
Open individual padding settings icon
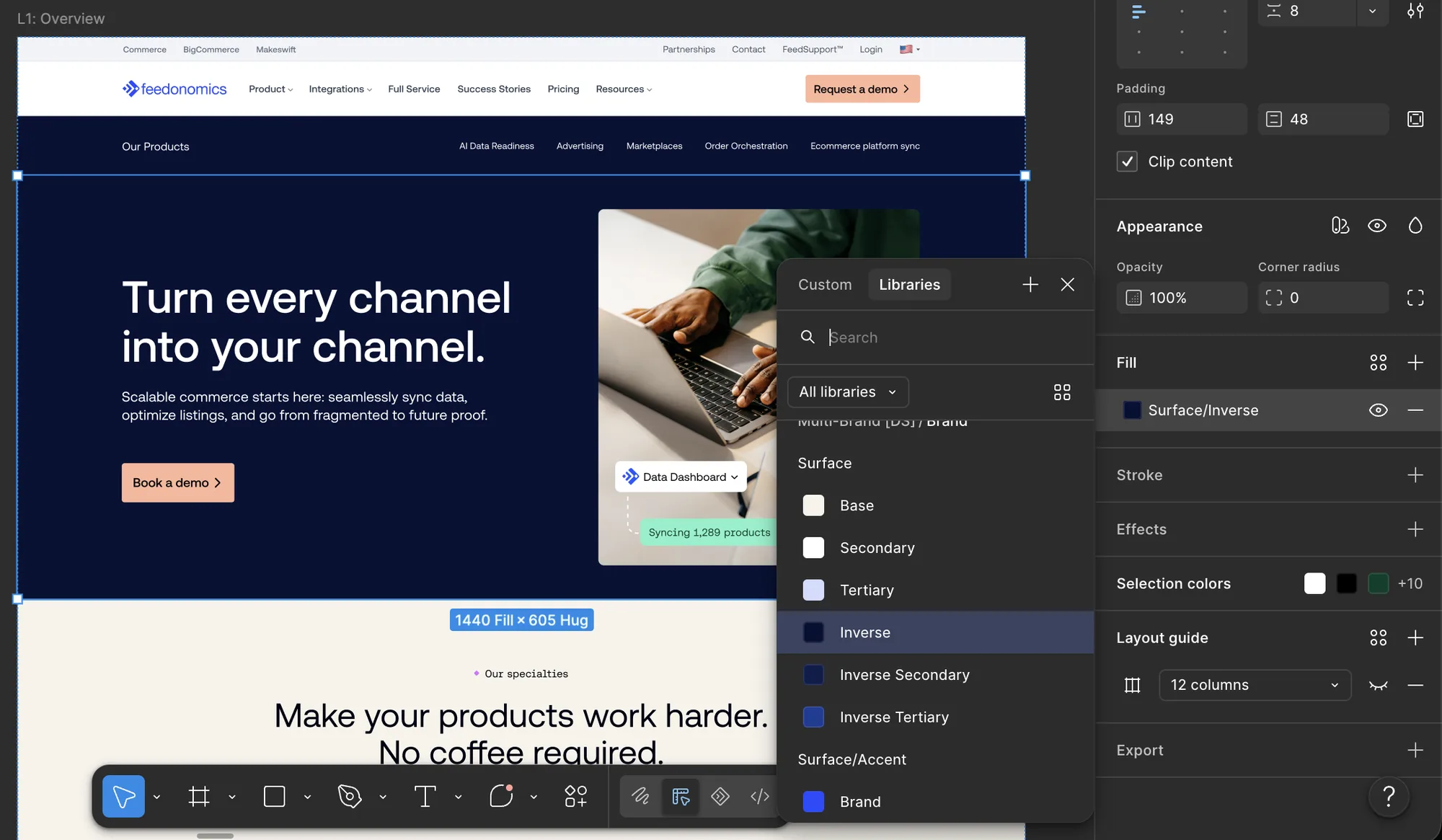(1415, 119)
